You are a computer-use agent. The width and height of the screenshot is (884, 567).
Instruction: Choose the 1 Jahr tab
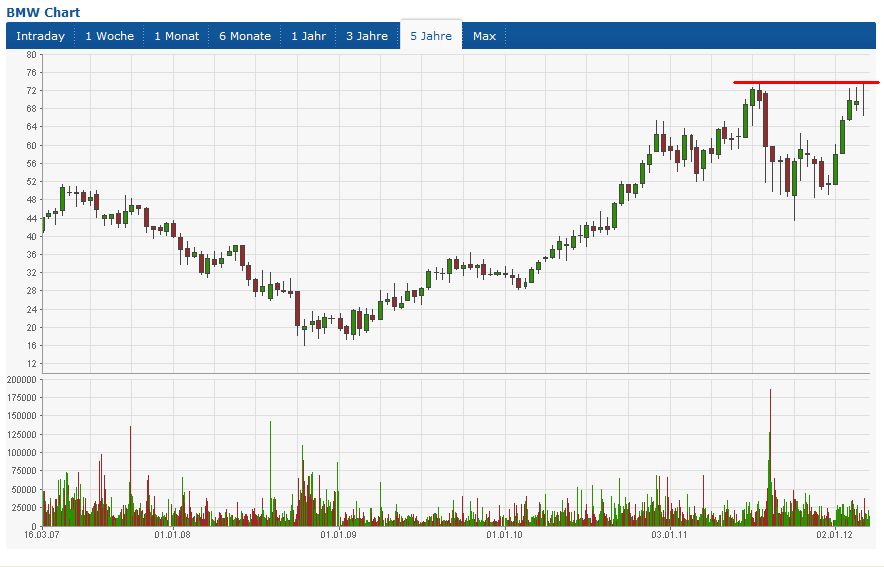[308, 36]
